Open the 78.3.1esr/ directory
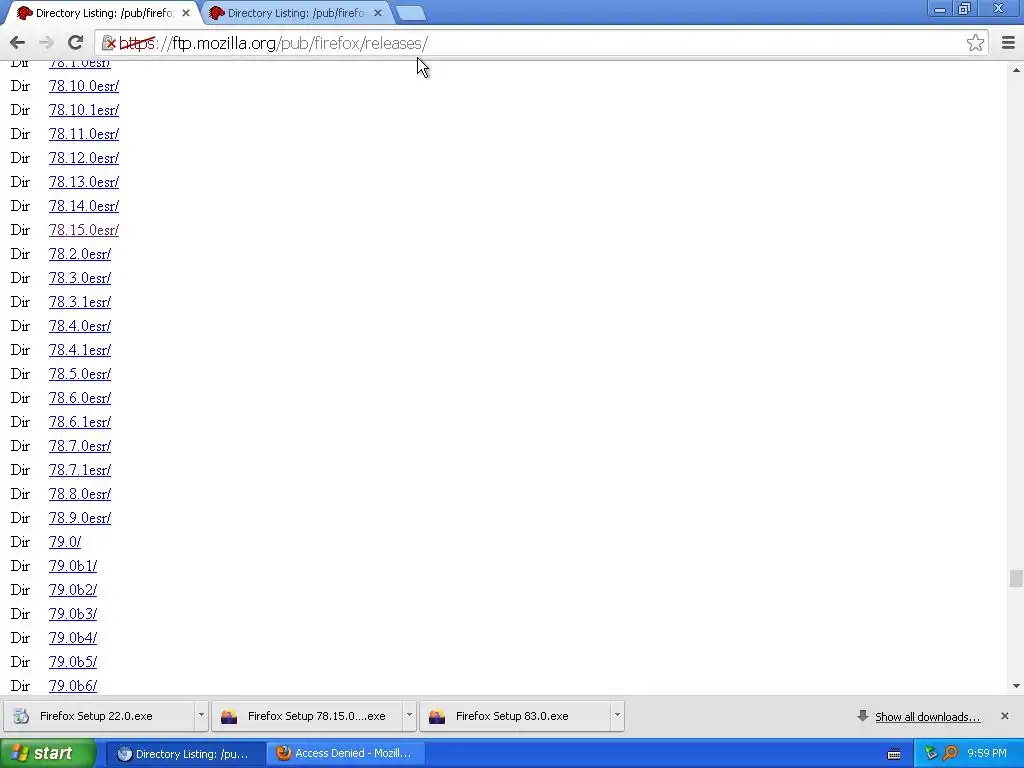1024x768 pixels. tap(80, 302)
